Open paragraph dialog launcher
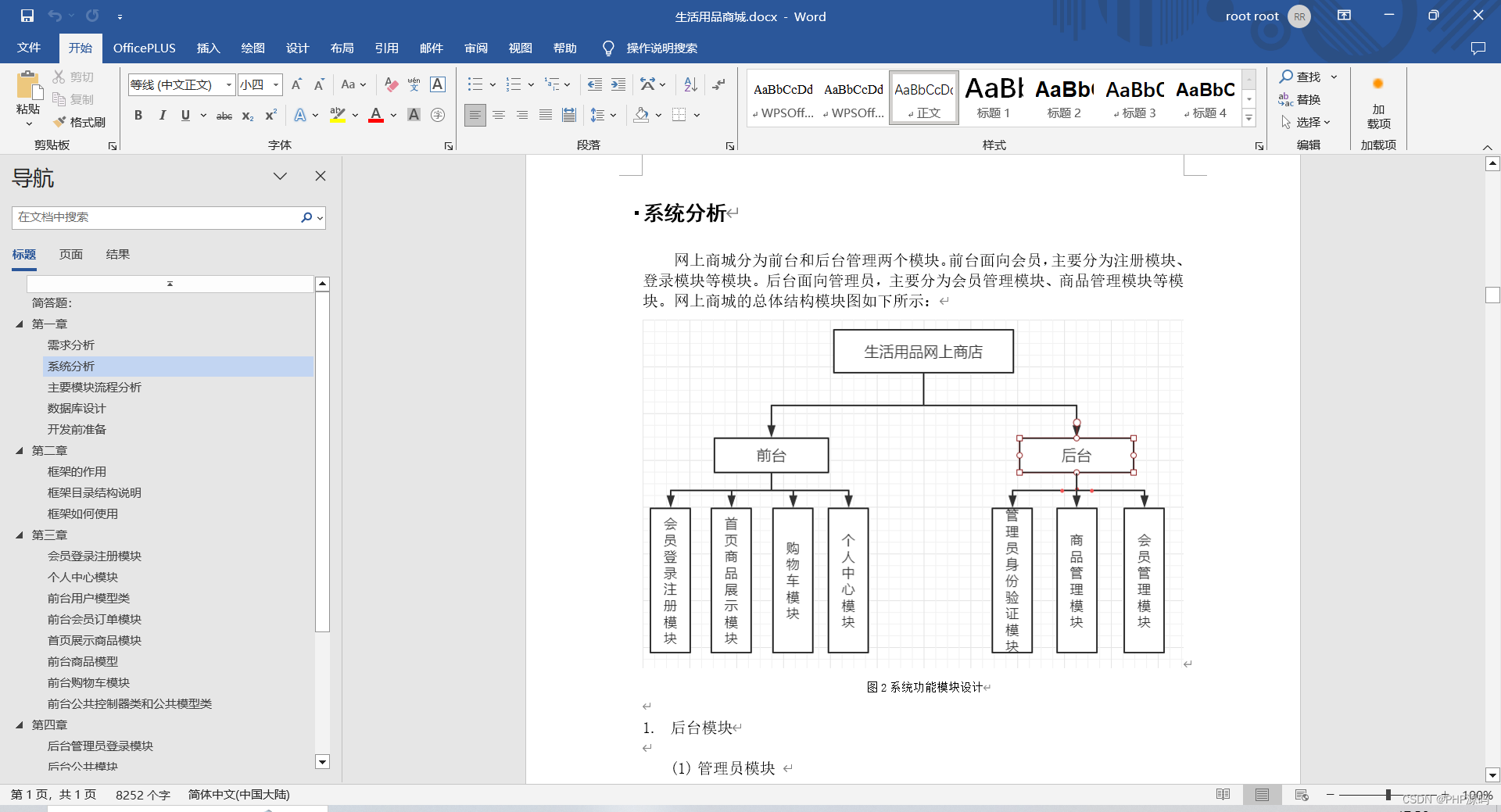Viewport: 1501px width, 812px height. pyautogui.click(x=730, y=146)
